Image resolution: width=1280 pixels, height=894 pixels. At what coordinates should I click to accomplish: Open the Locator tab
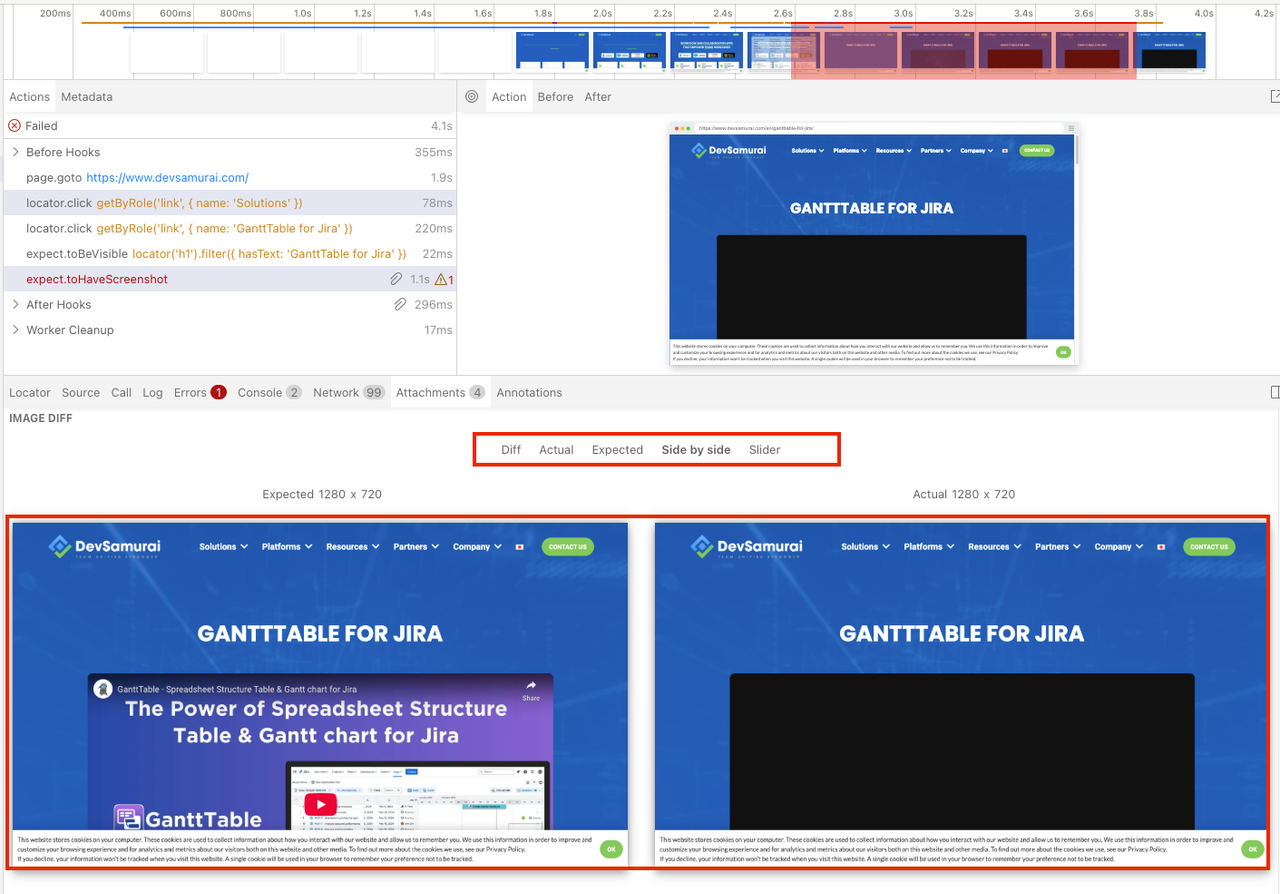pyautogui.click(x=30, y=393)
